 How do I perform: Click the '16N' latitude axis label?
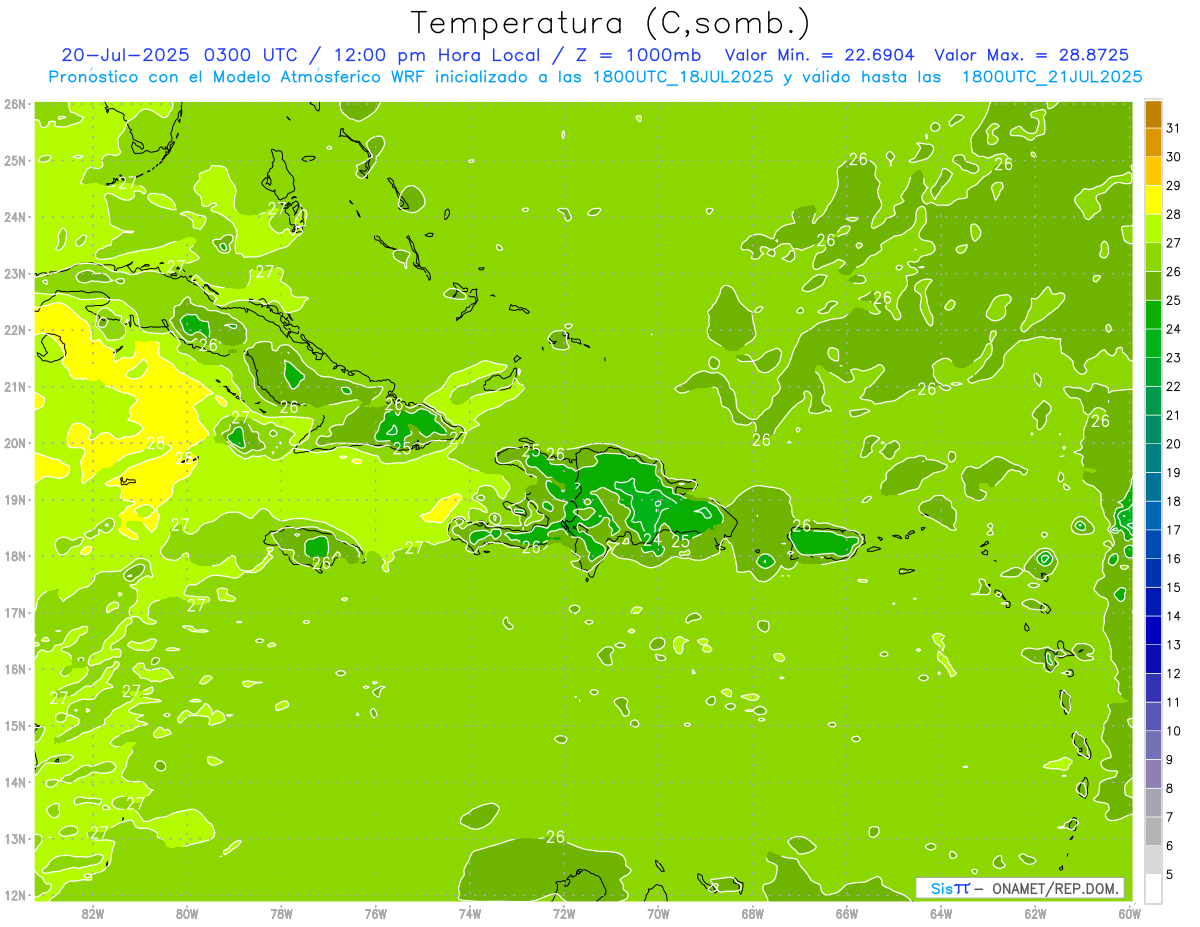pyautogui.click(x=15, y=669)
